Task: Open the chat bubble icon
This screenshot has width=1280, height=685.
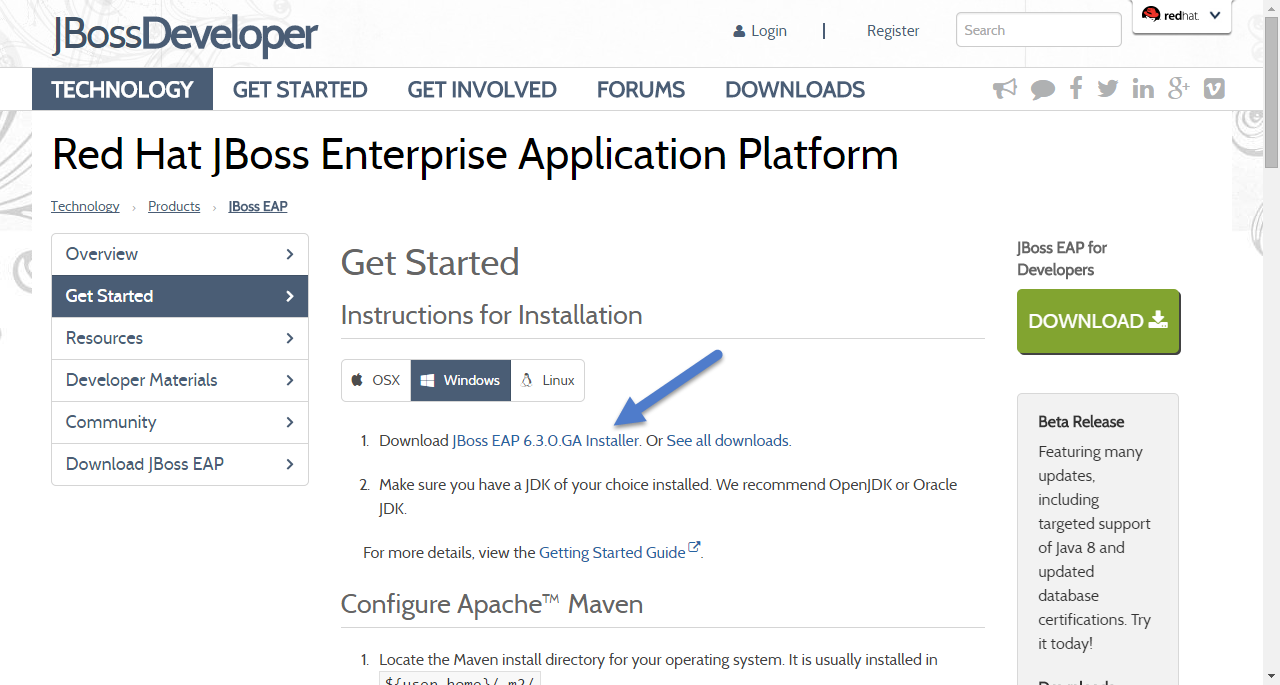Action: (1043, 90)
